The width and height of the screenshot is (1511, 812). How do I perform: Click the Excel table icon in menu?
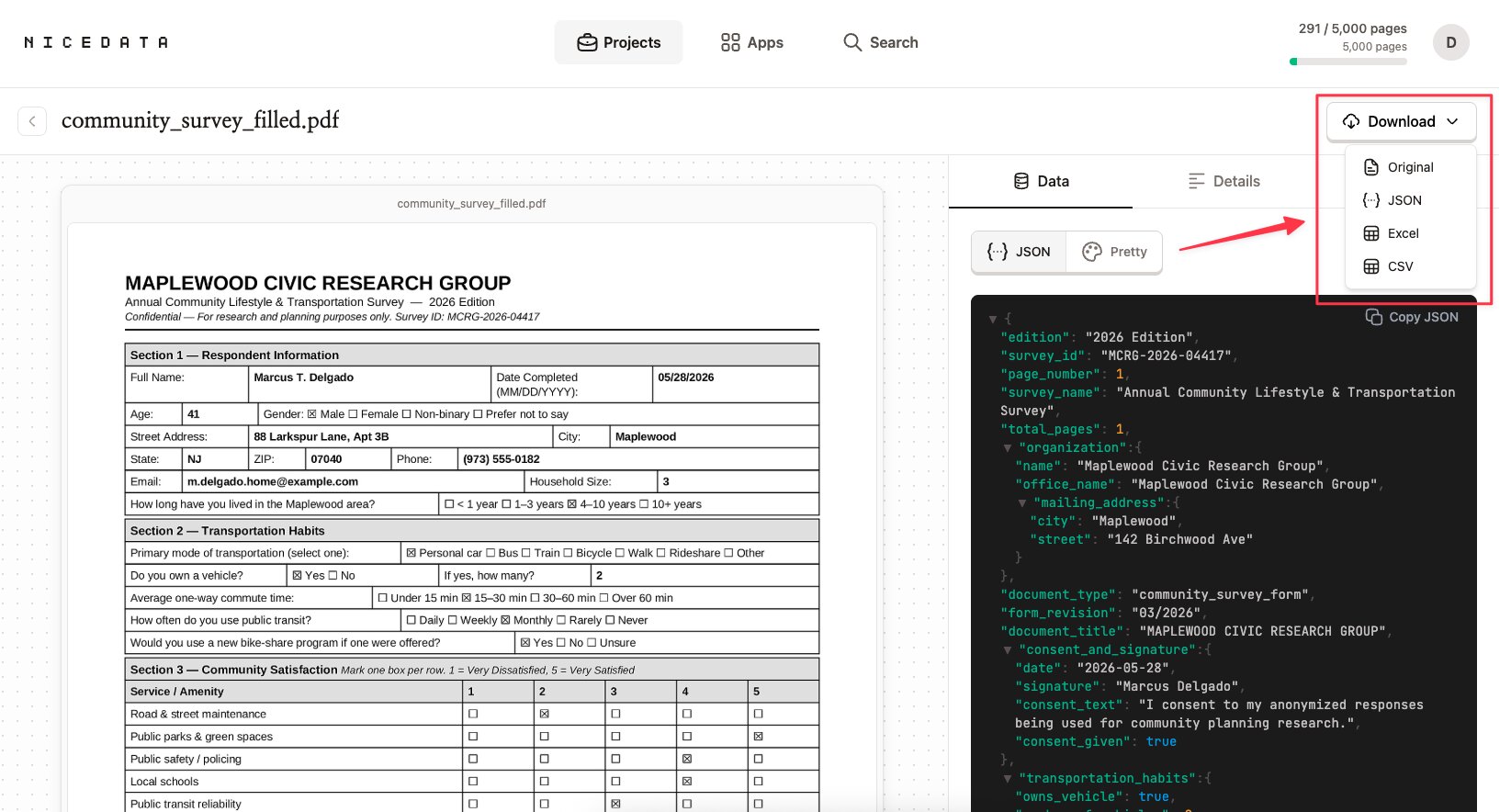pos(1371,233)
